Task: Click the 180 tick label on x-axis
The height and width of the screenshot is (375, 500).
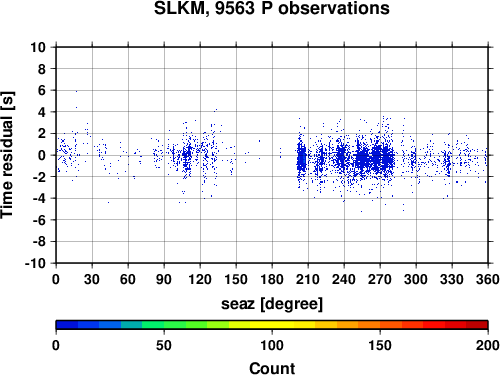Action: pyautogui.click(x=272, y=279)
